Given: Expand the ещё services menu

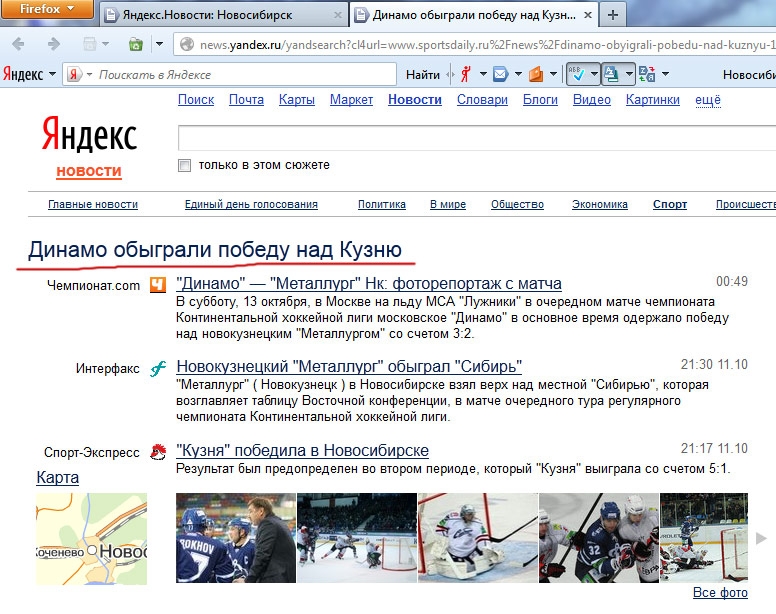Looking at the screenshot, I should pyautogui.click(x=708, y=100).
